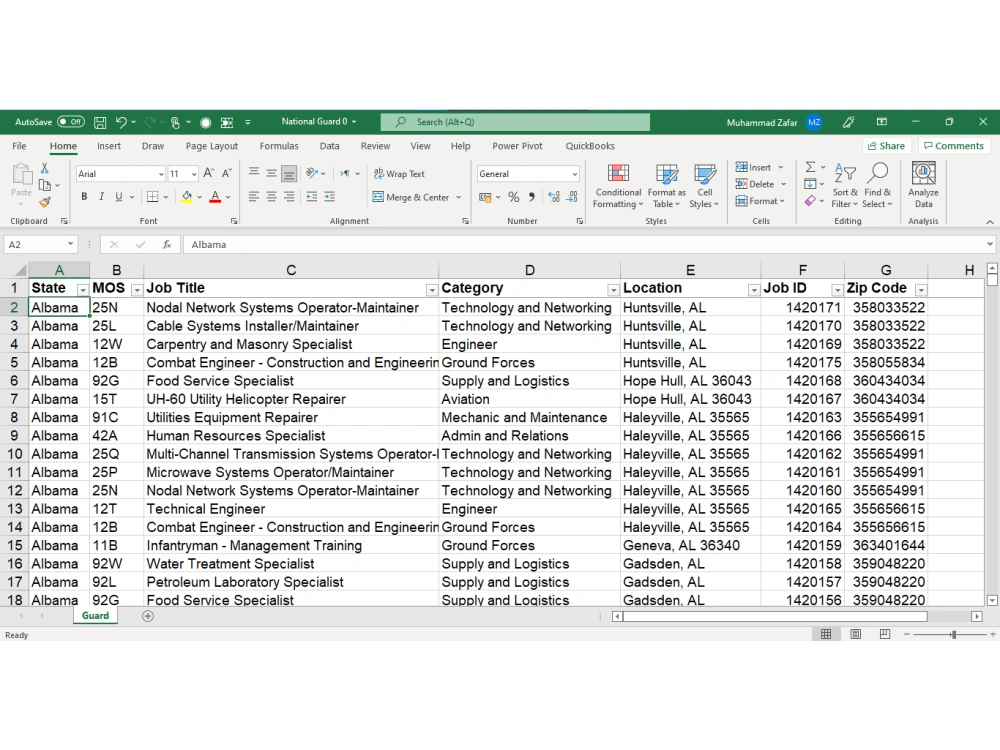Open the Job Title column filter dropdown
The height and width of the screenshot is (750, 1000).
(432, 290)
